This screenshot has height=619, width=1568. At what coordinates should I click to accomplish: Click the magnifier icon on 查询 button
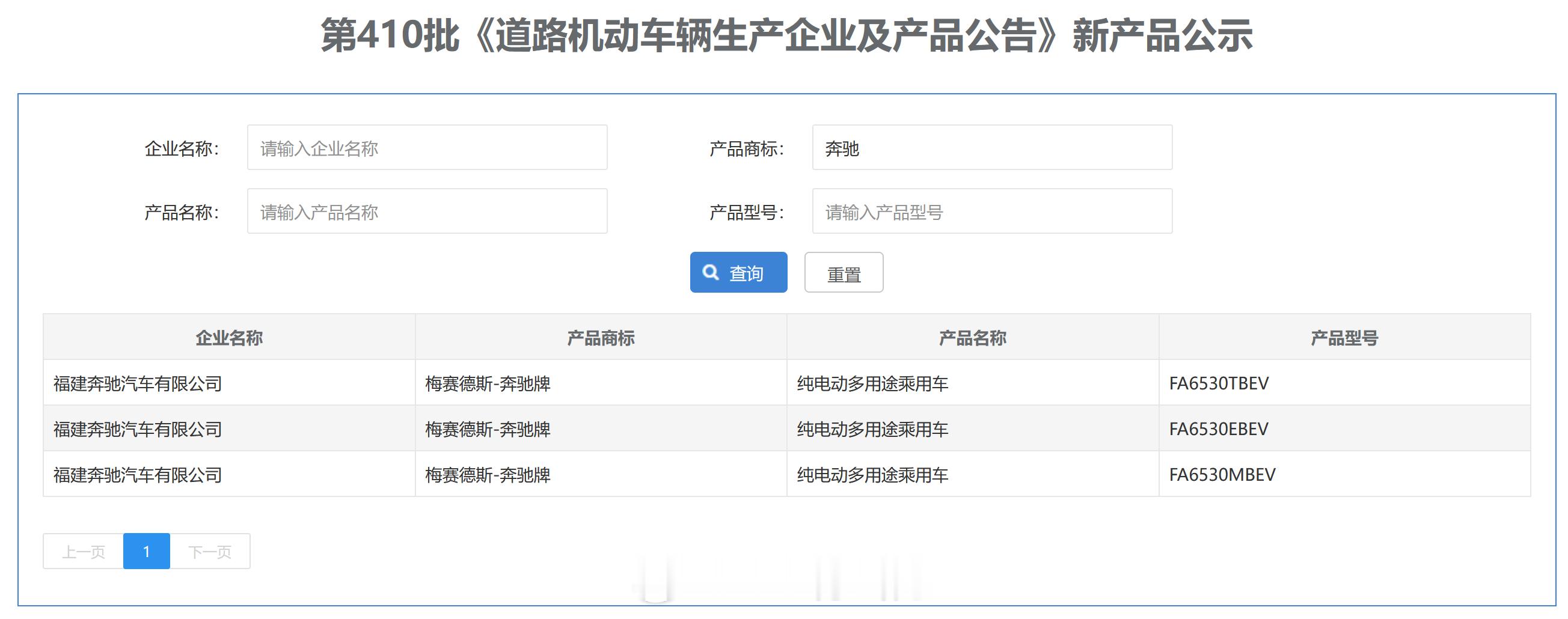[x=710, y=272]
